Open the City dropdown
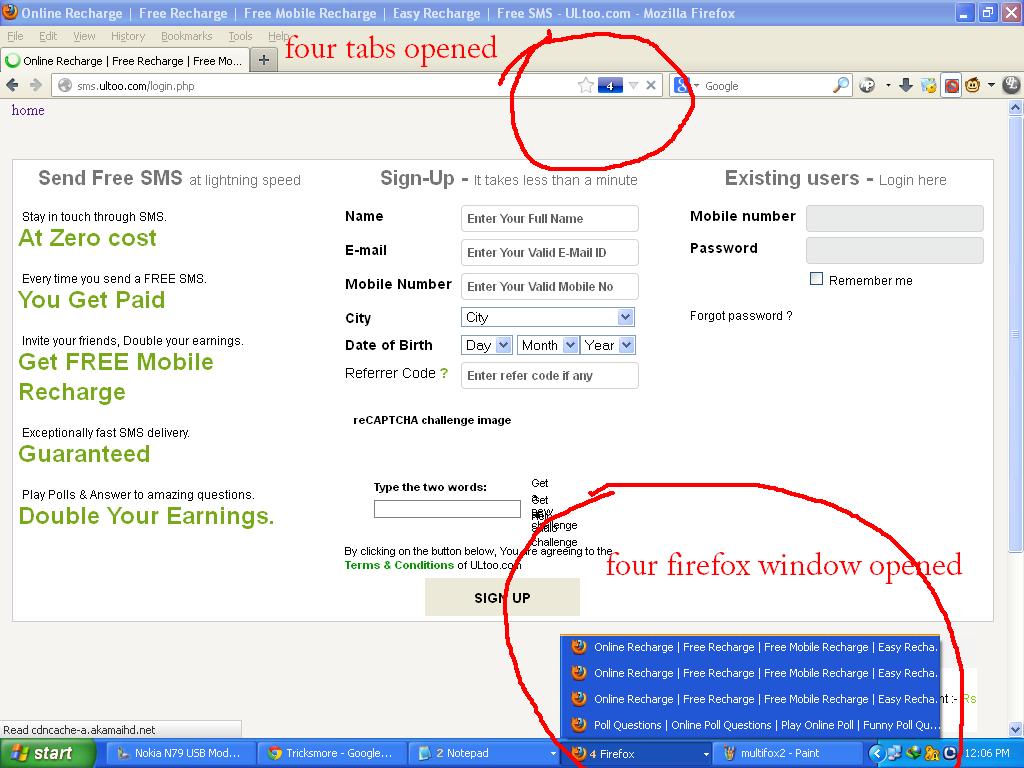Viewport: 1024px width, 768px height. 548,317
